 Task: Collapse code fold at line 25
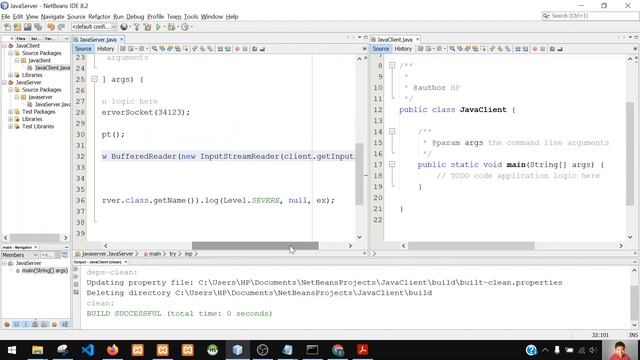click(94, 79)
